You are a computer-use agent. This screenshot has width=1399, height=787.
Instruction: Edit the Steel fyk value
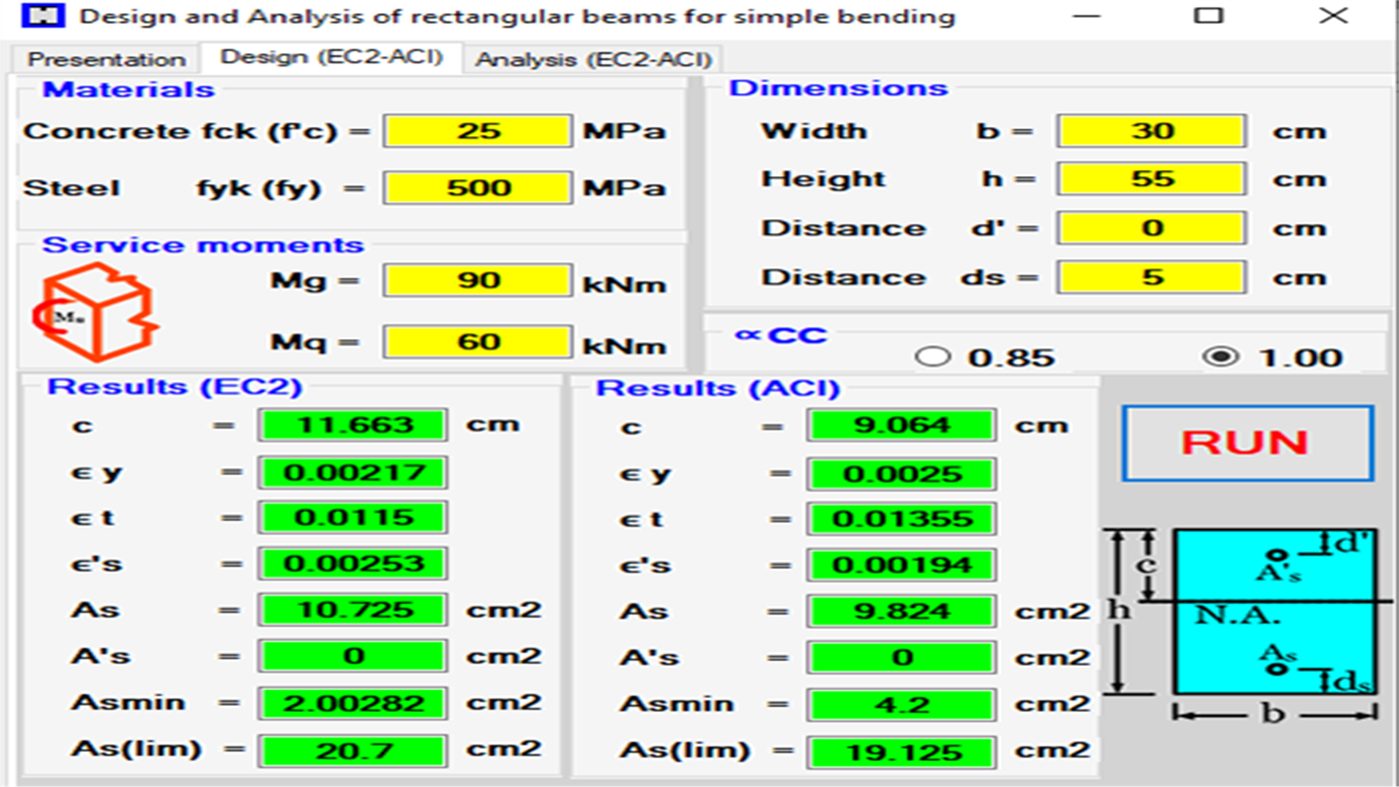[477, 187]
